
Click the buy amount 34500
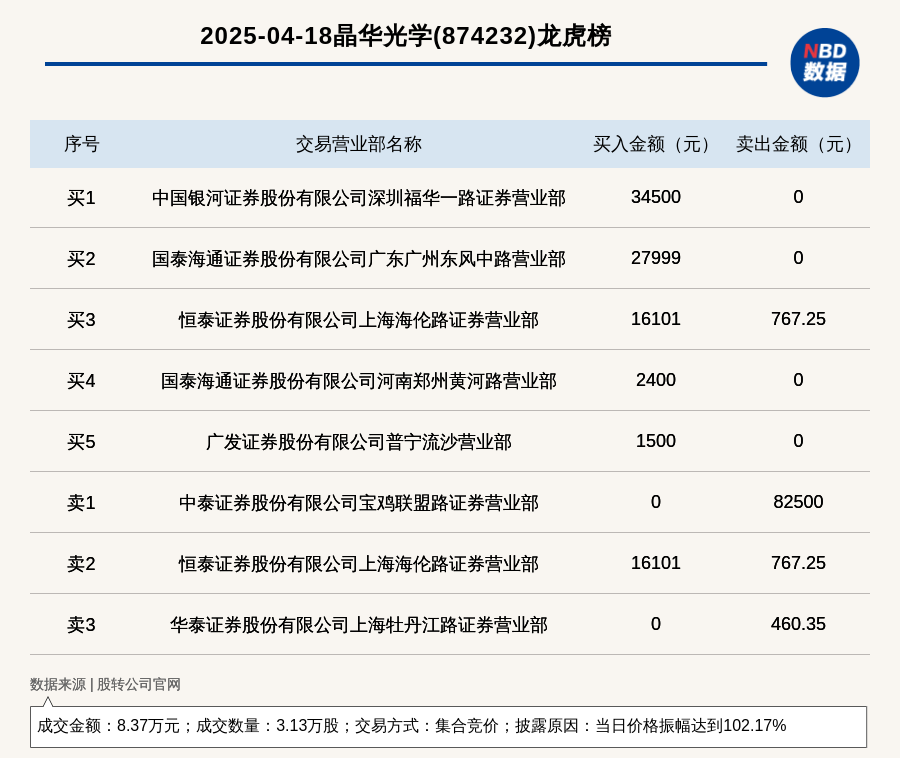coord(655,197)
